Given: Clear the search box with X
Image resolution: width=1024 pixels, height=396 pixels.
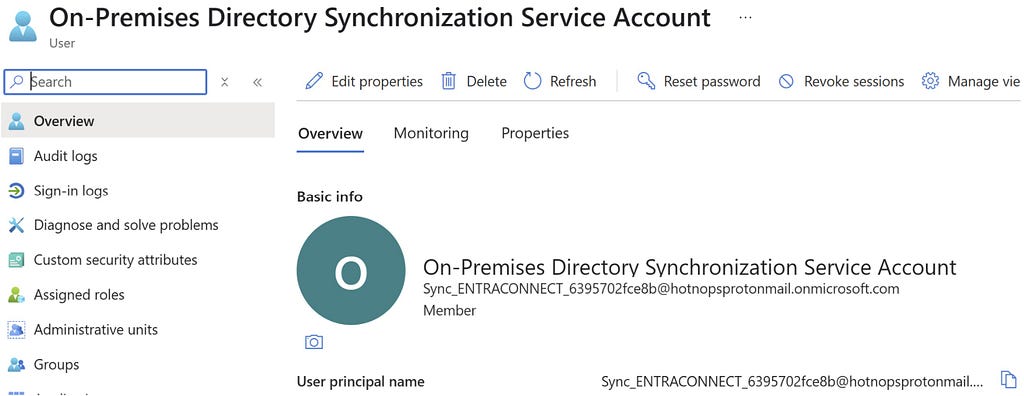Looking at the screenshot, I should pos(225,82).
